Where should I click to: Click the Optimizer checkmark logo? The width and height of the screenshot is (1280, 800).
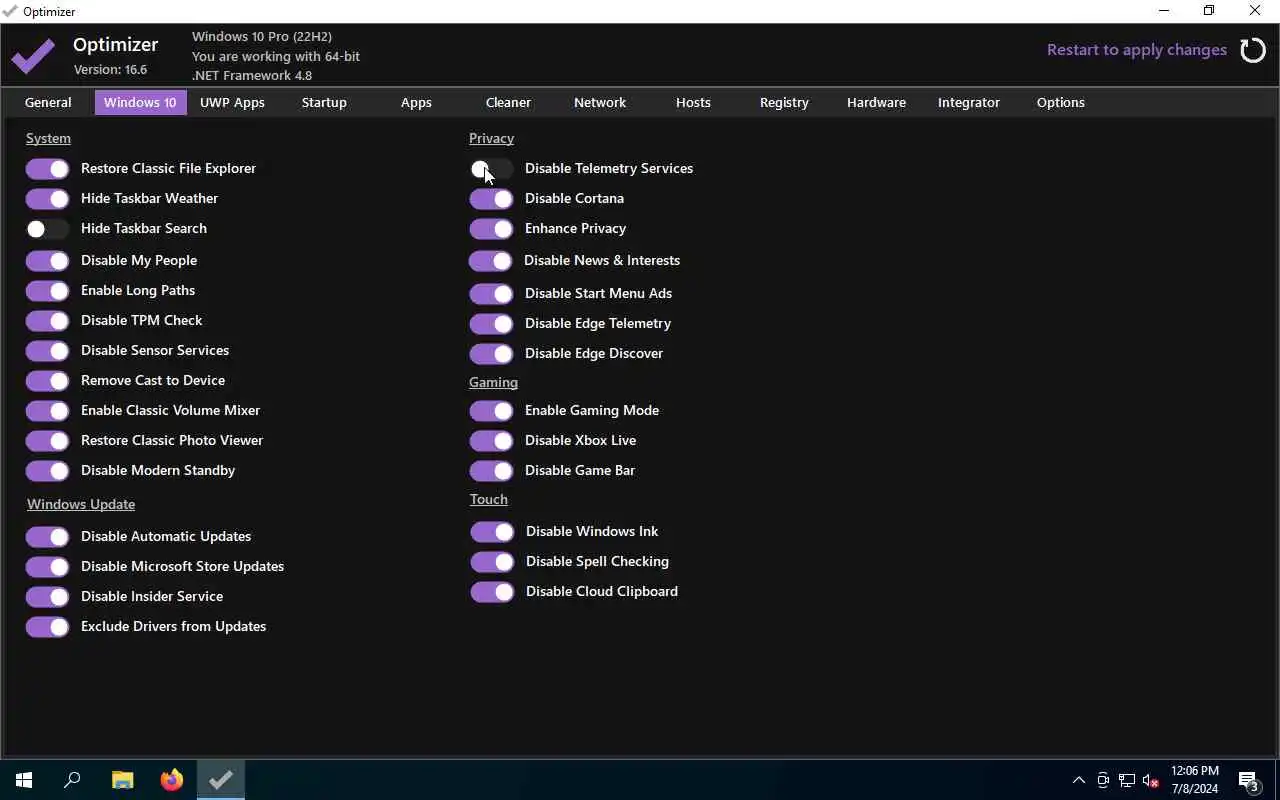pyautogui.click(x=34, y=56)
